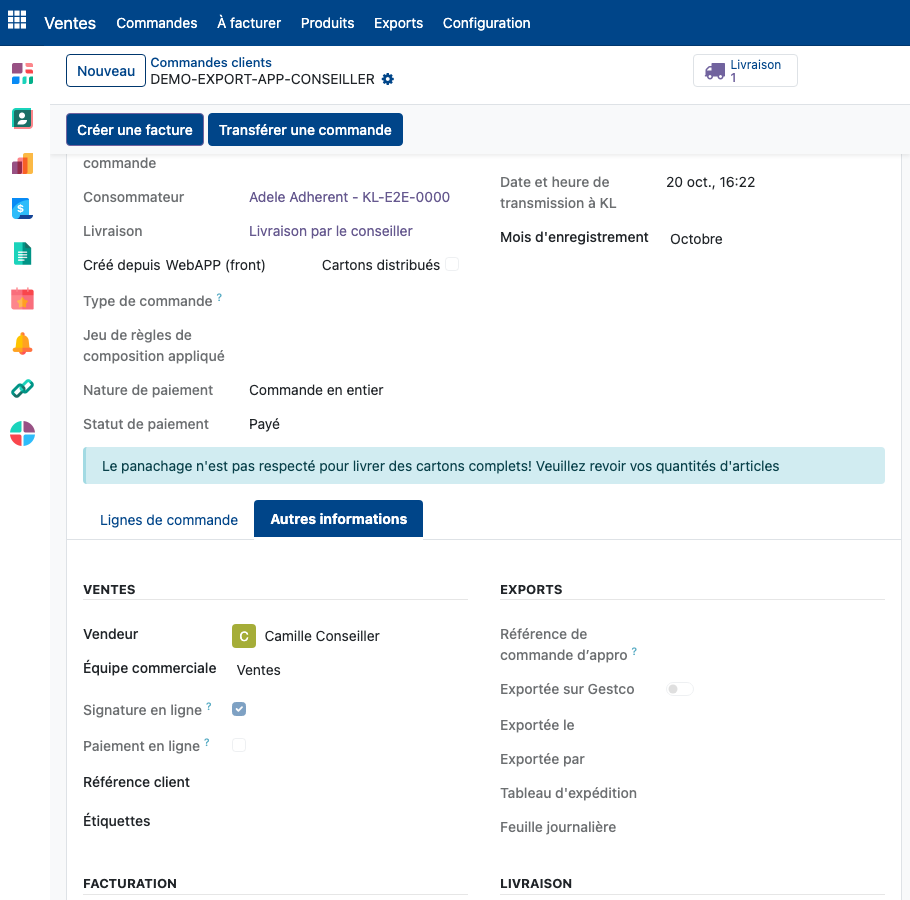Open the Contacts app icon in sidebar
The width and height of the screenshot is (910, 900).
click(23, 118)
